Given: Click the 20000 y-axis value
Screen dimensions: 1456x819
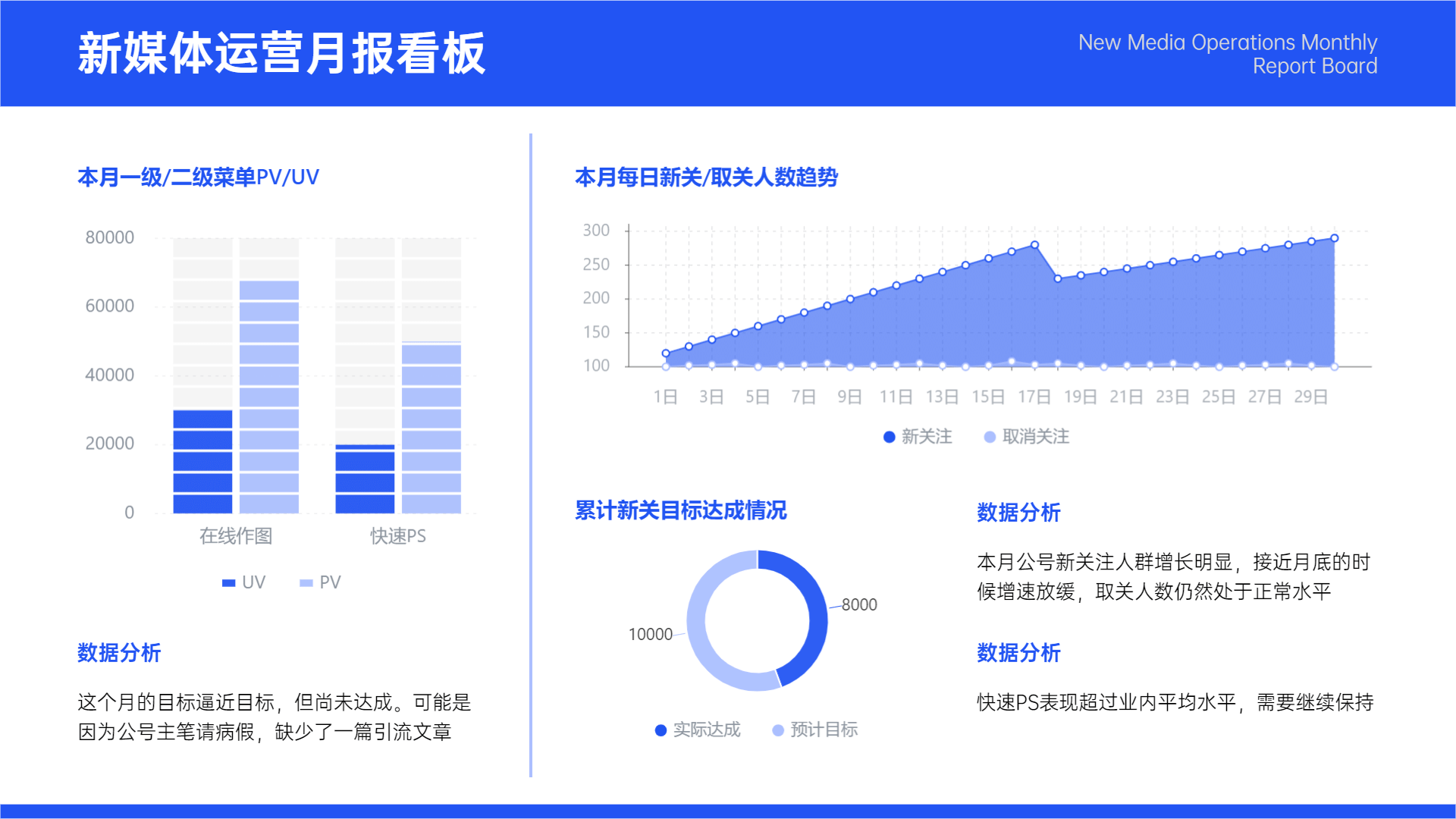Looking at the screenshot, I should [x=110, y=444].
